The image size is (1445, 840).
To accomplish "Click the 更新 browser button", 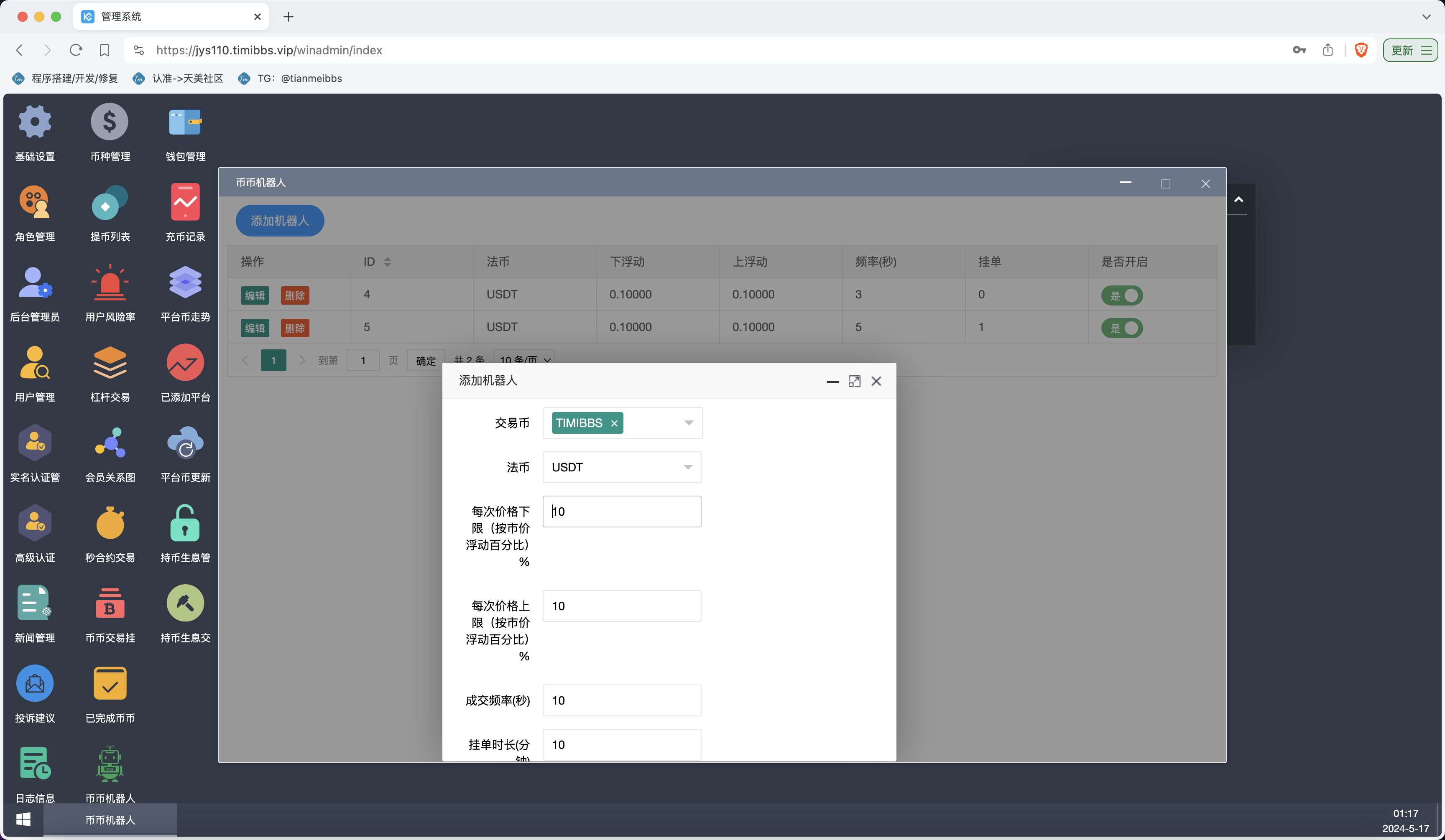I will (1411, 50).
